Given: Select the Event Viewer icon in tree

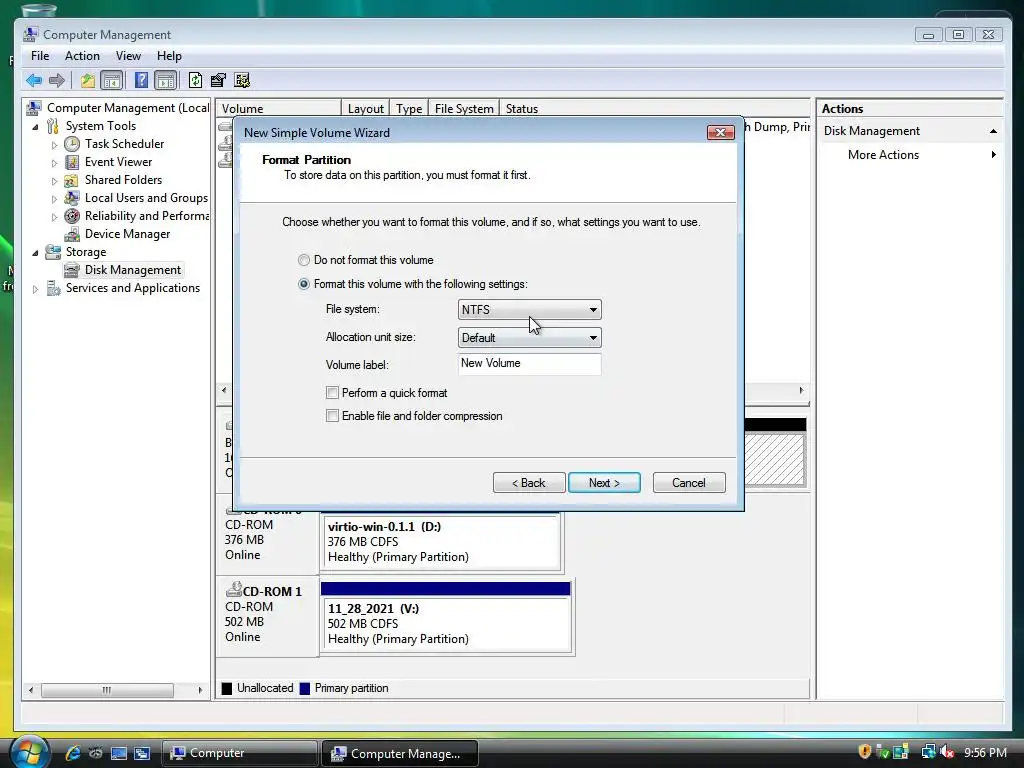Looking at the screenshot, I should (x=72, y=162).
